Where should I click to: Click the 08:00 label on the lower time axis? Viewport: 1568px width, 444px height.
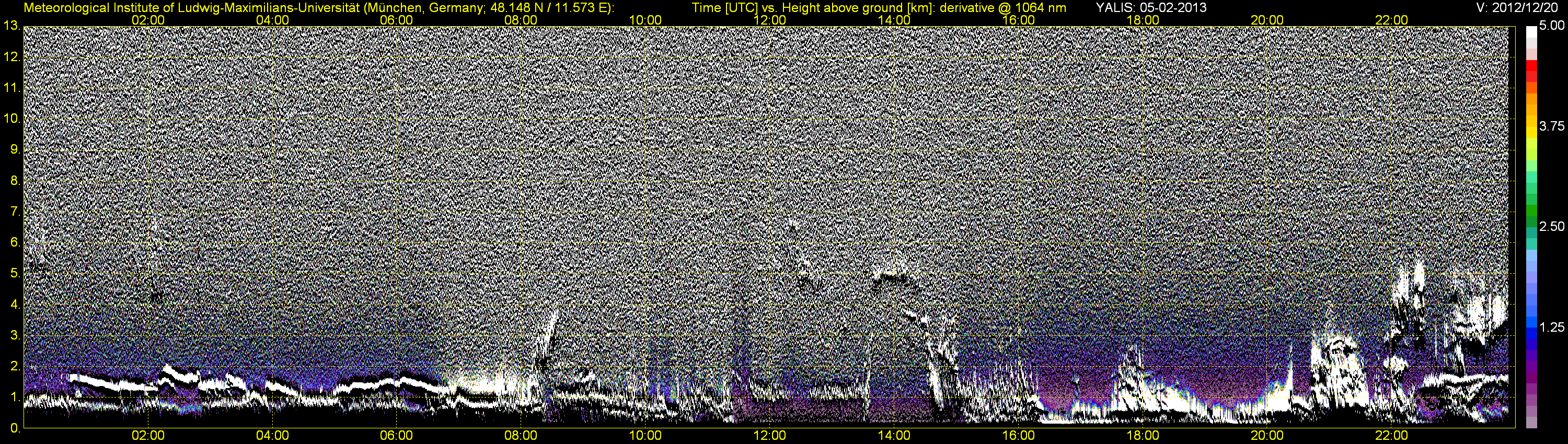521,436
